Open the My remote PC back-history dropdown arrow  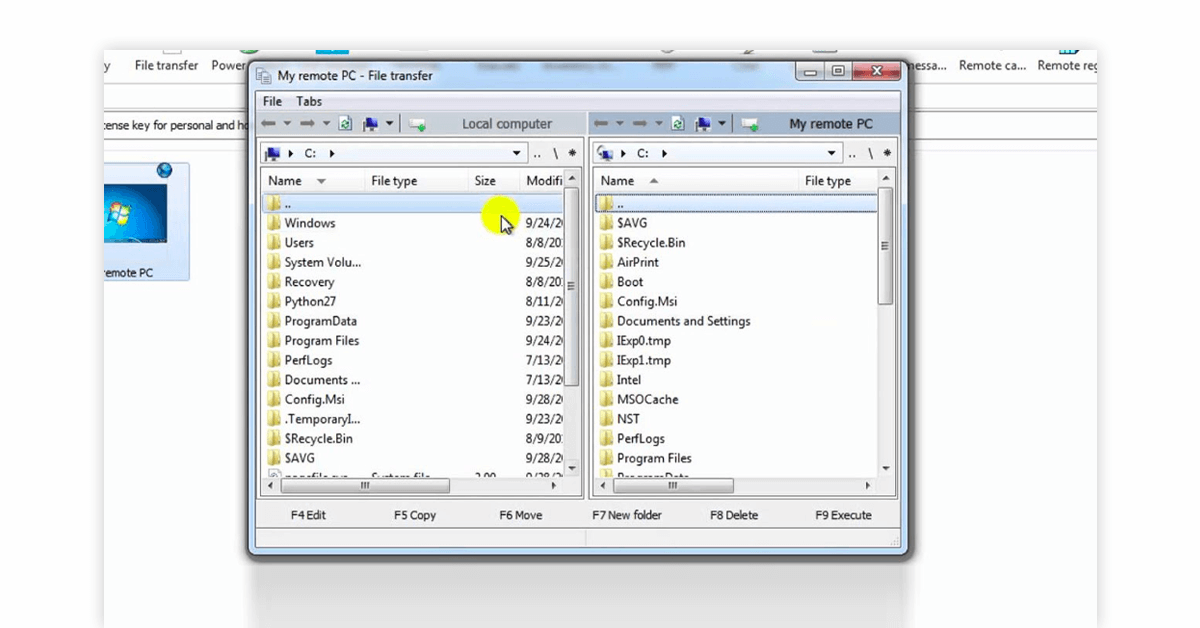(620, 124)
